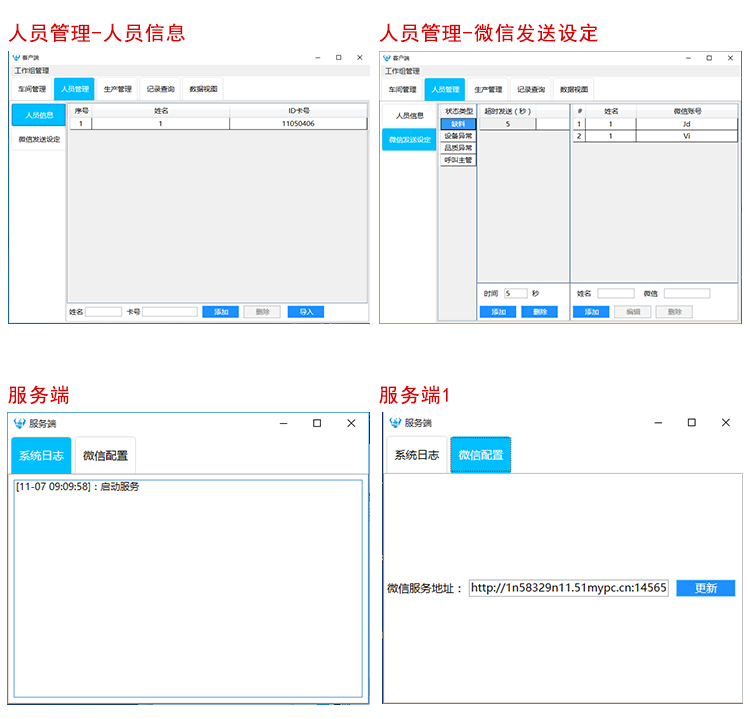Switch to 数据视图 tab in the 微信发送设定 window
The height and width of the screenshot is (719, 750).
click(x=574, y=89)
